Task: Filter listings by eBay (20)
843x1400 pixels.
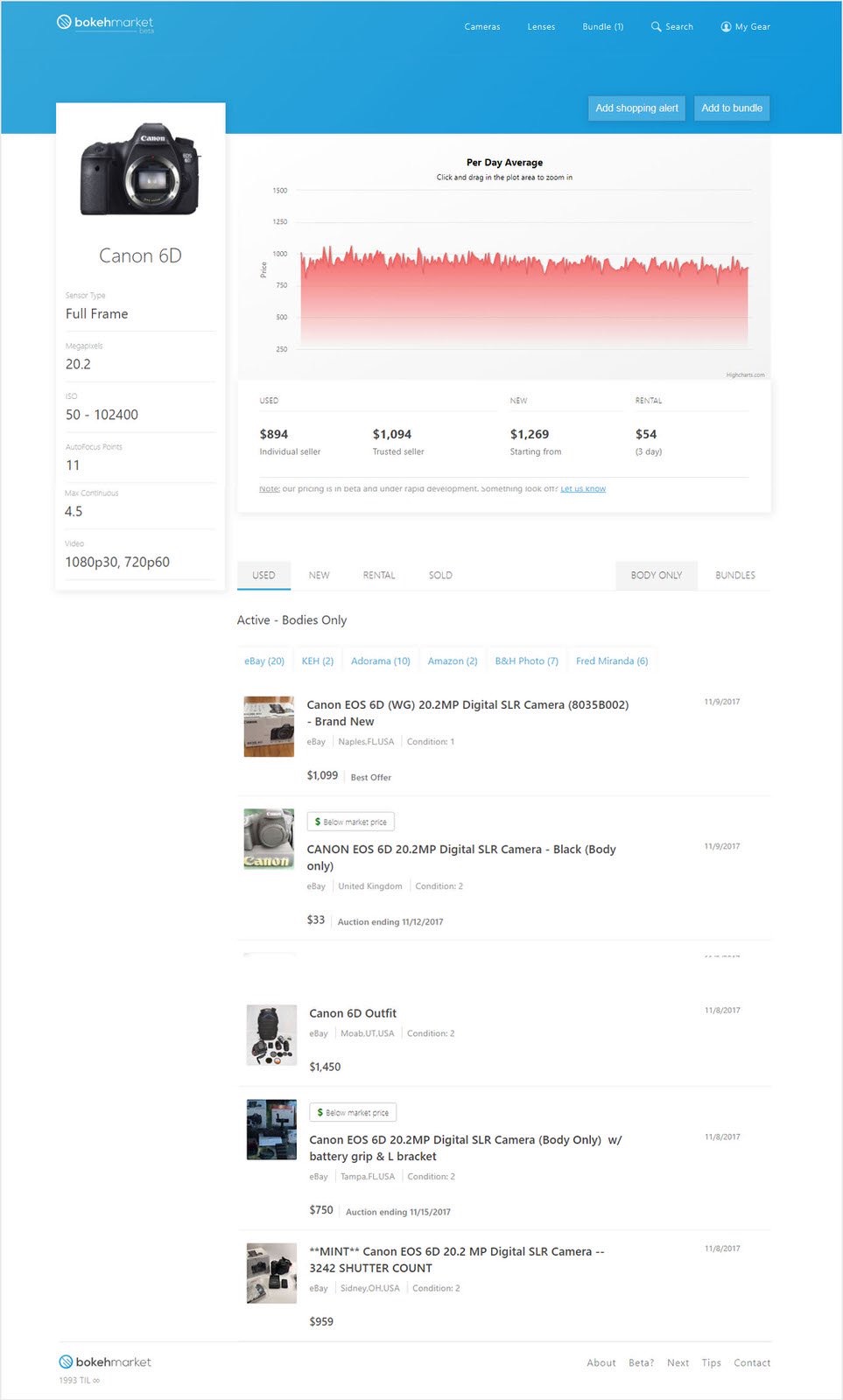Action: tap(263, 661)
